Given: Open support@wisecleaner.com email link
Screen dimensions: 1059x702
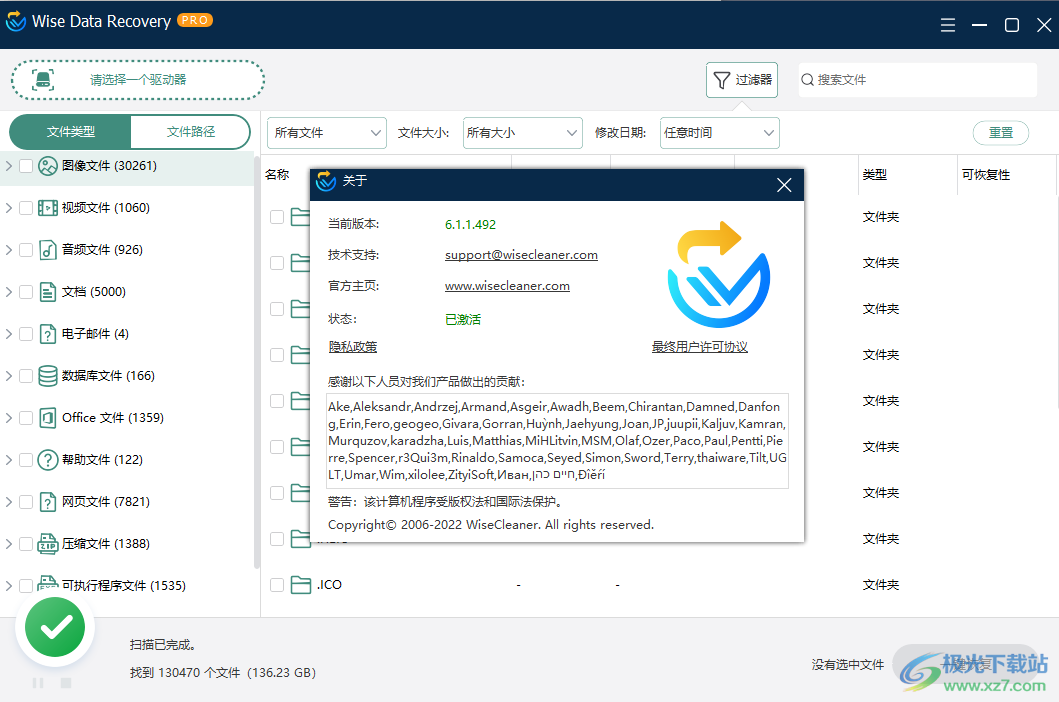Looking at the screenshot, I should [x=521, y=255].
